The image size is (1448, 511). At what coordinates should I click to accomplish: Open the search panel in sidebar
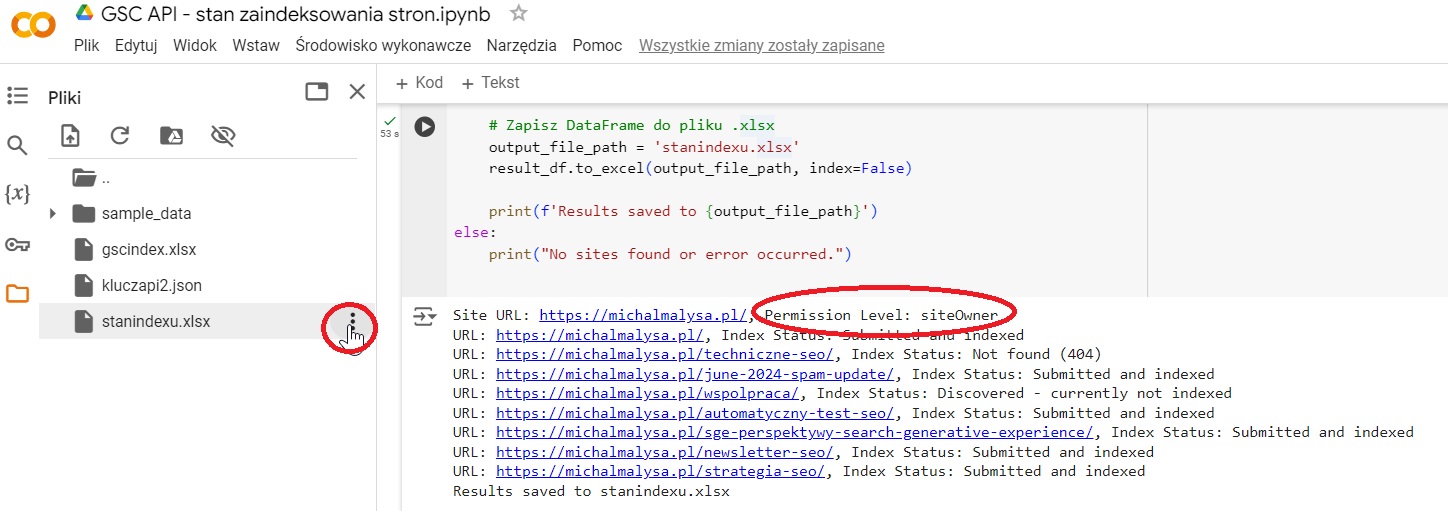click(x=17, y=146)
